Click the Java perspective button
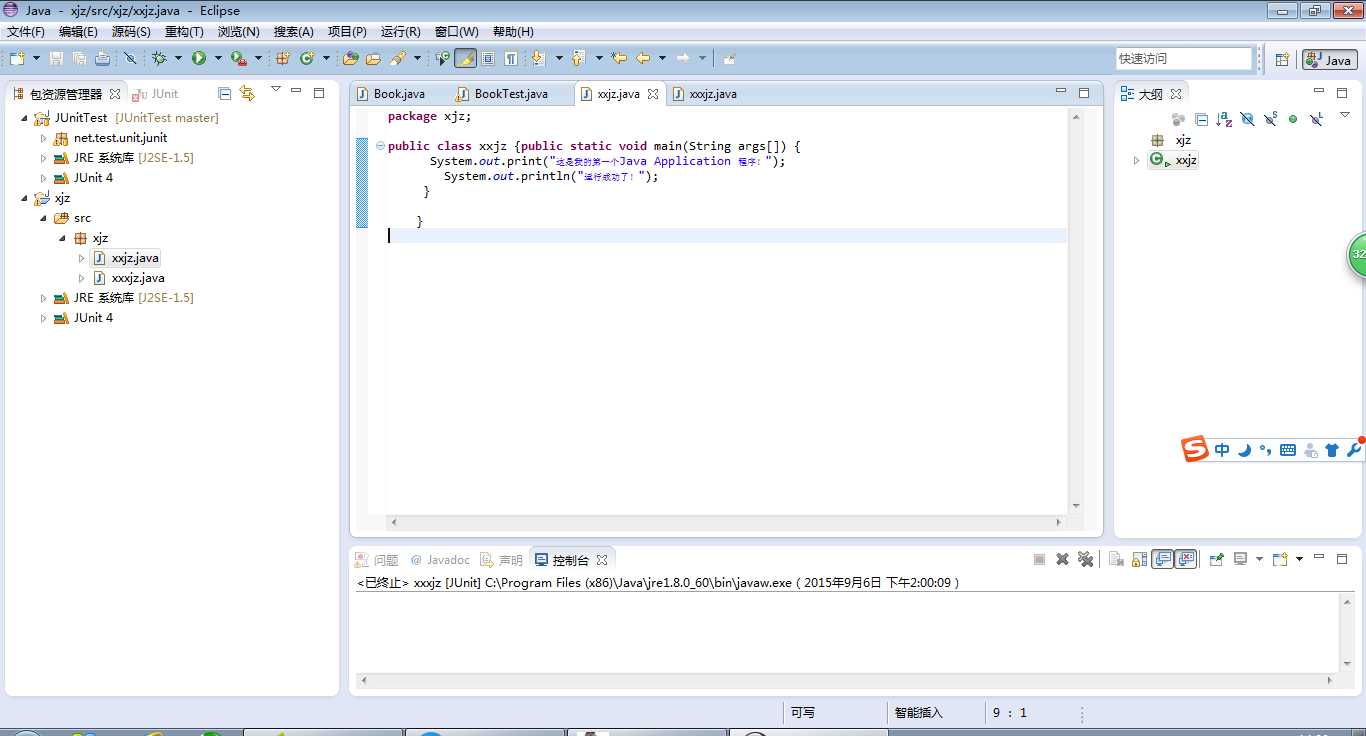The image size is (1366, 736). coord(1329,60)
